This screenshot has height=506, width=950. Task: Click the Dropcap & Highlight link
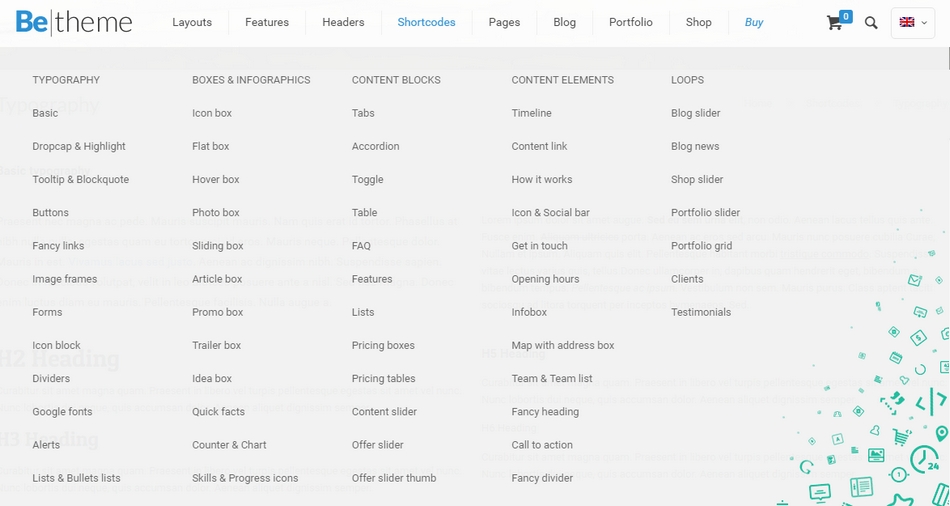(79, 146)
